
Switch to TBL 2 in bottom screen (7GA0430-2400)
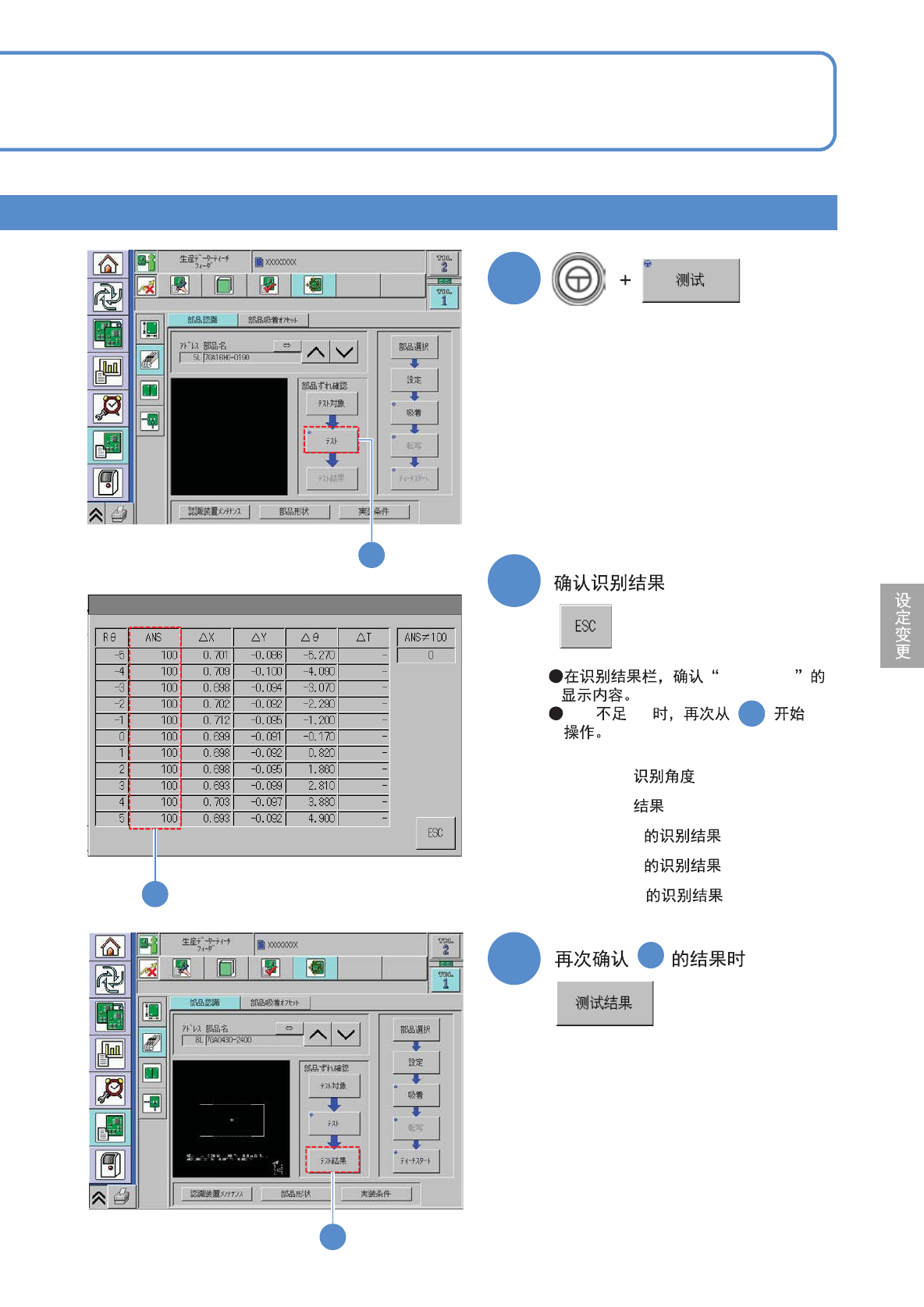click(x=446, y=946)
